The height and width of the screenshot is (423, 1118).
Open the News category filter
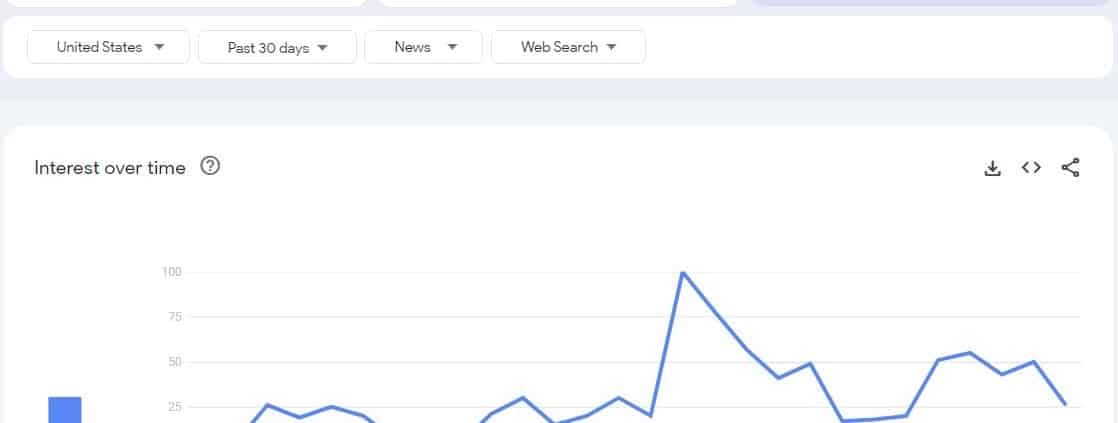tap(424, 47)
